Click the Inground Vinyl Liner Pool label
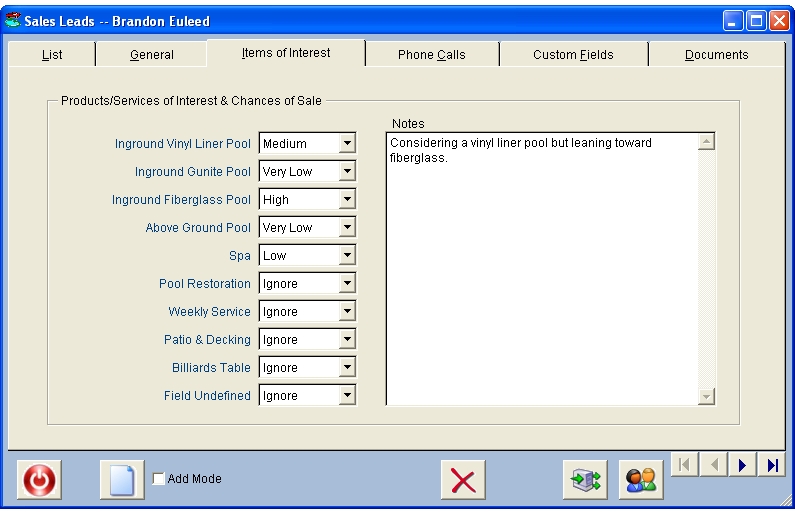Viewport: 795px width, 514px height. point(183,143)
